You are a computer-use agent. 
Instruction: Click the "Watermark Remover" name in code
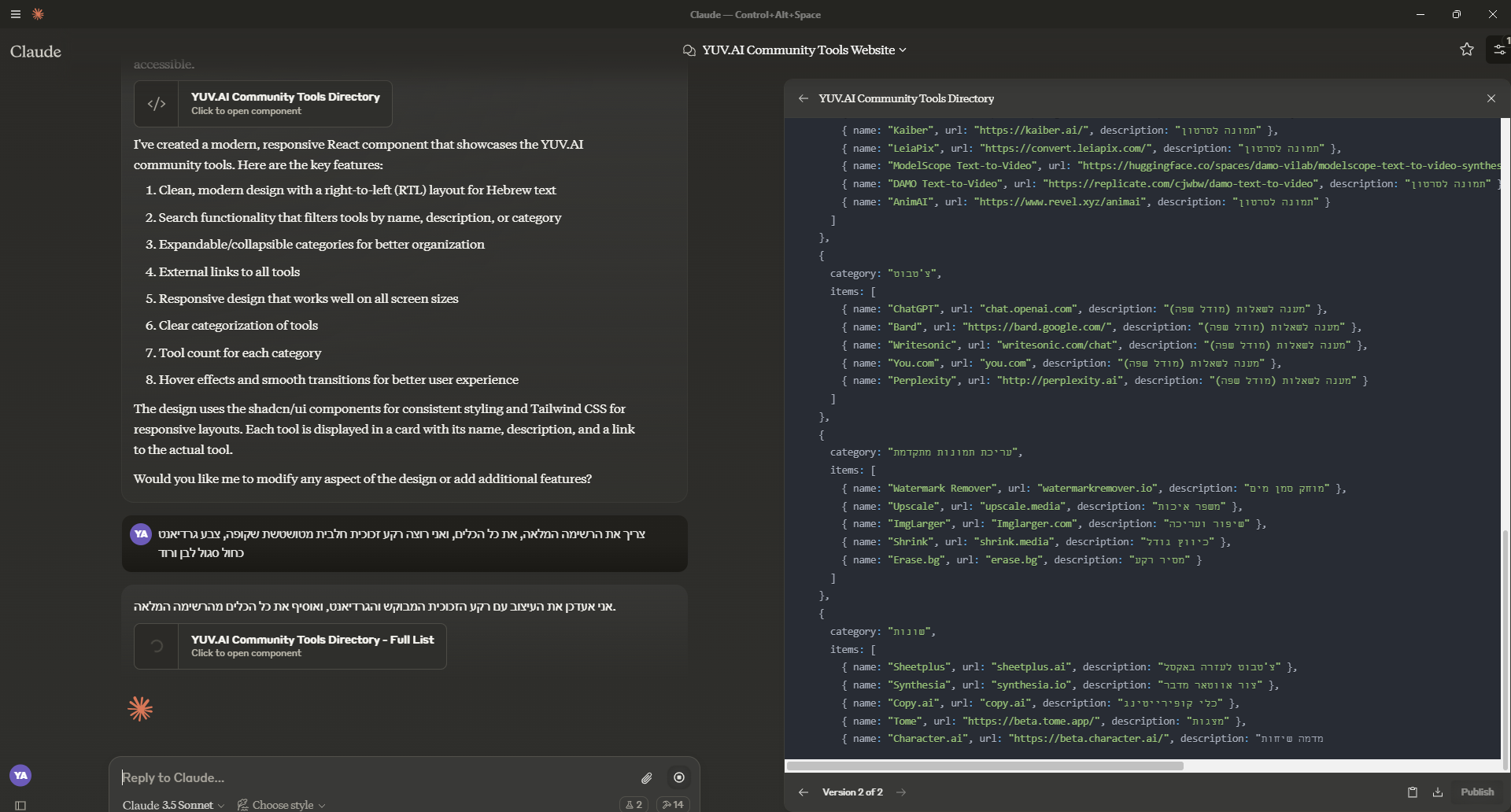coord(941,489)
